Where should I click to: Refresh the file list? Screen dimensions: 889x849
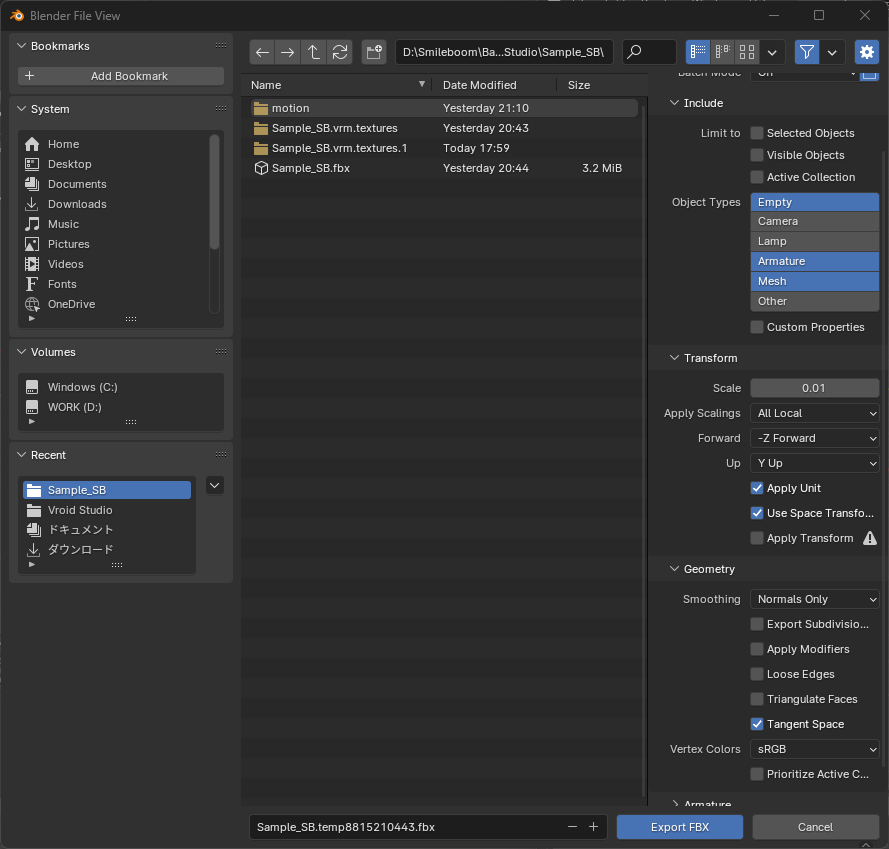(340, 52)
